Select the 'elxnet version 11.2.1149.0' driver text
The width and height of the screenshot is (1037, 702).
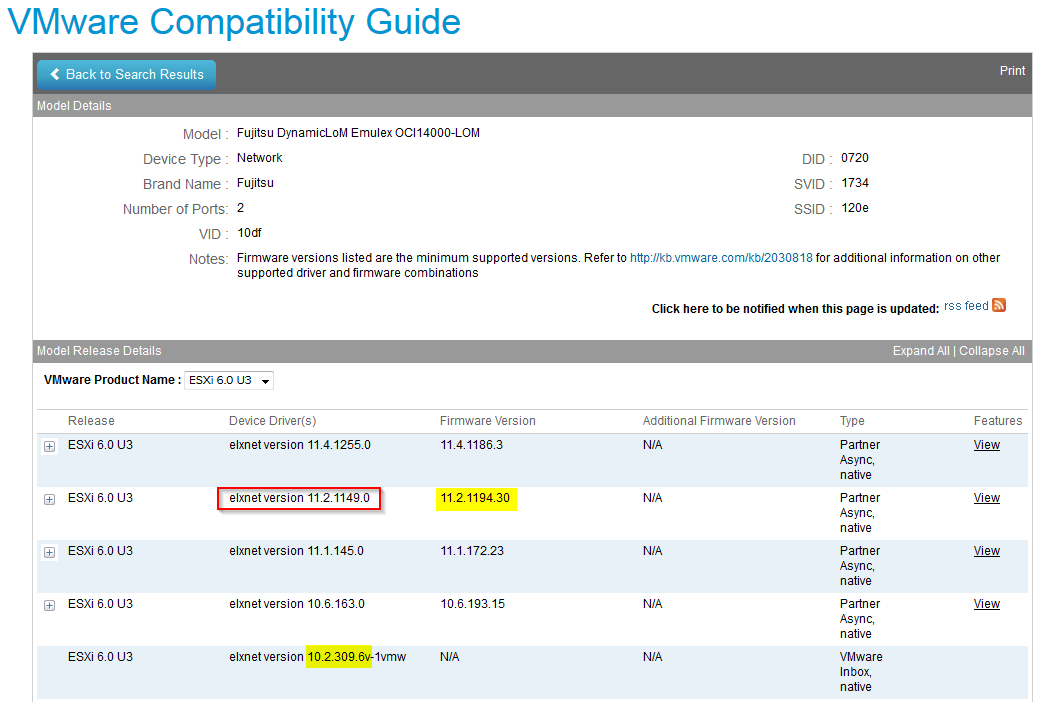coord(299,498)
